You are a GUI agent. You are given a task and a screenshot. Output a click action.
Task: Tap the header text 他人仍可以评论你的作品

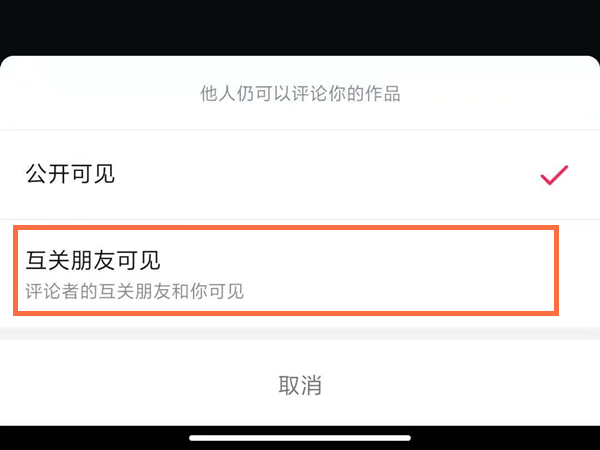click(300, 96)
